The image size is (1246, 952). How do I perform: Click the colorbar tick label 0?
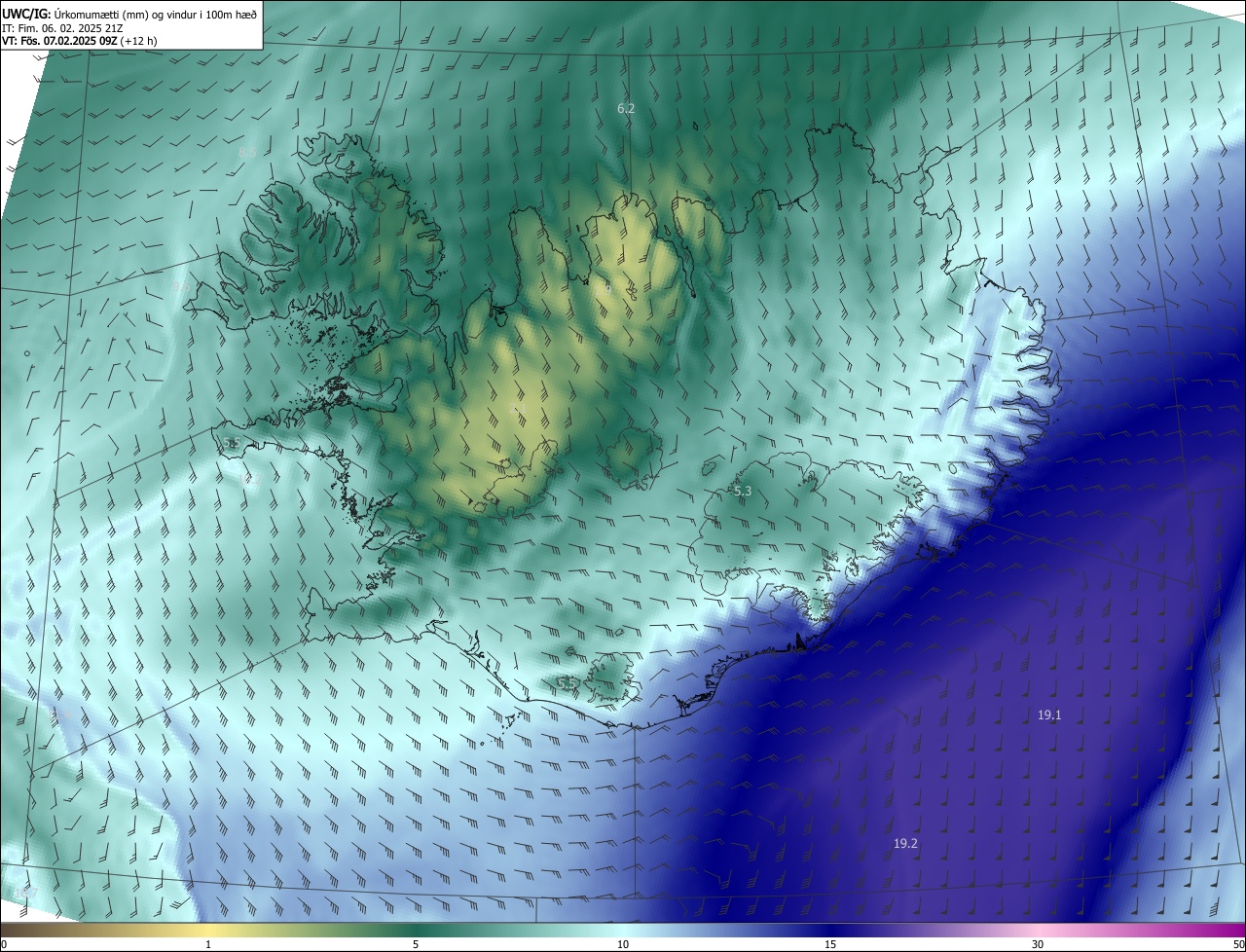point(4,945)
